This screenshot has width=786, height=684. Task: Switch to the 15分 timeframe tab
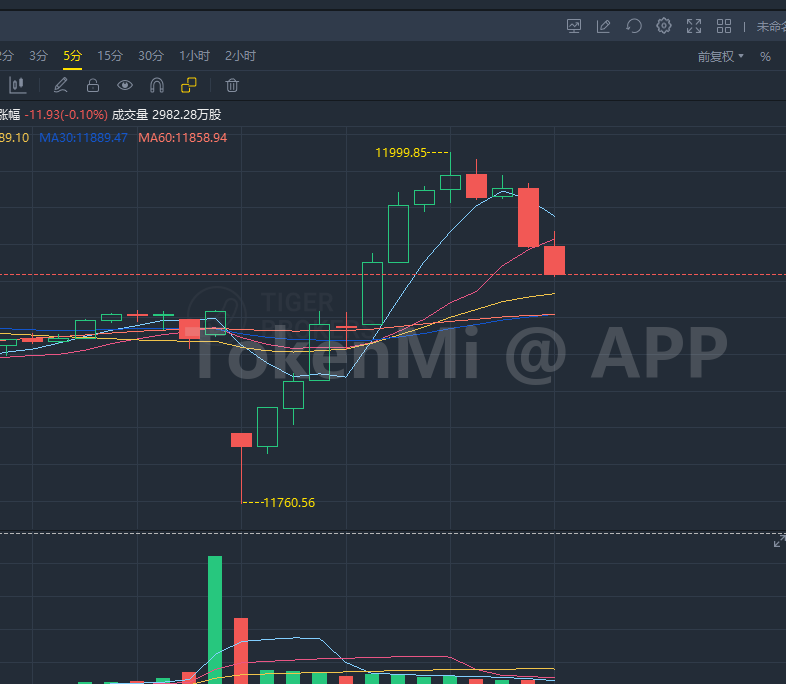(110, 56)
